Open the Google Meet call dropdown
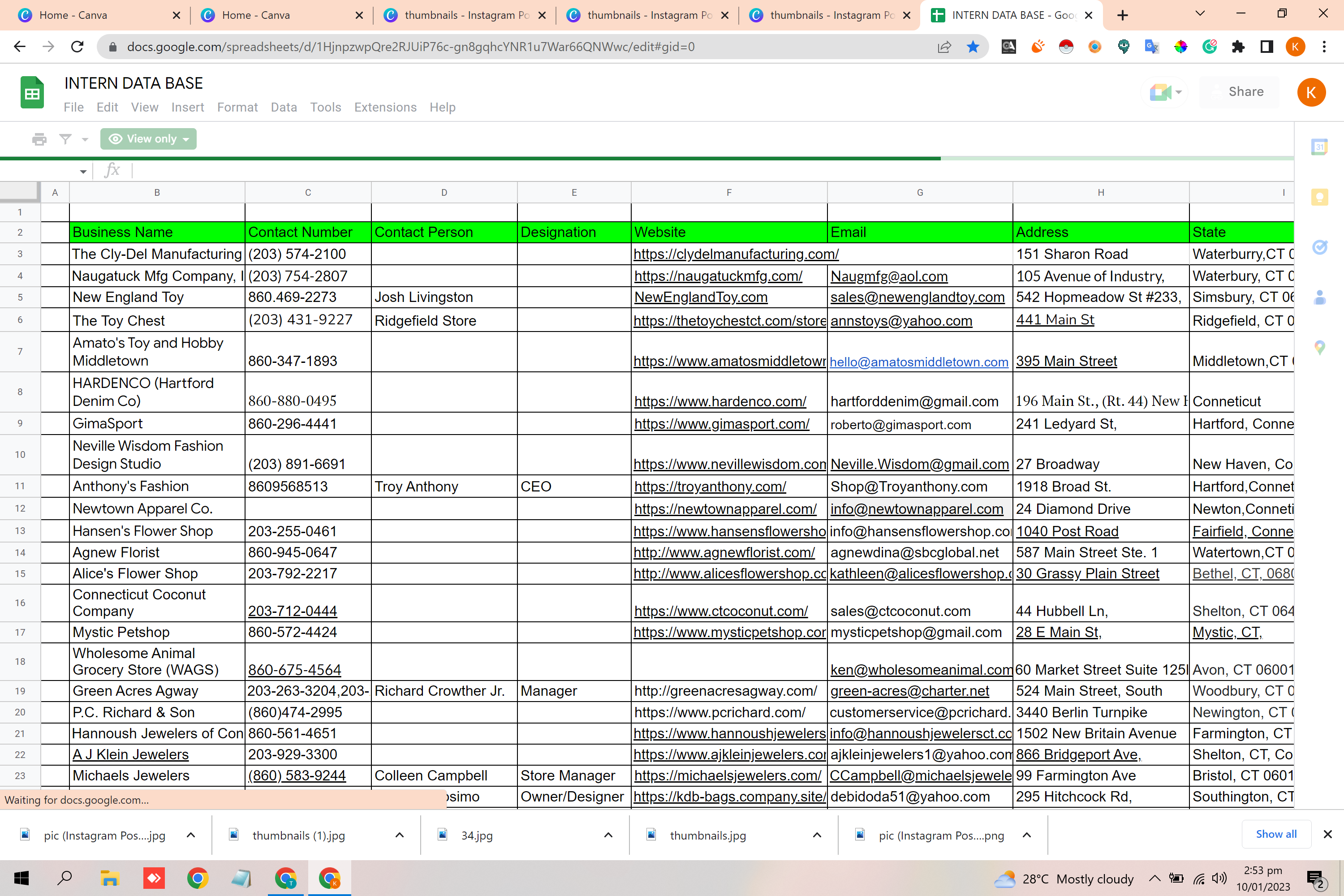This screenshot has width=1344, height=896. 1166,92
